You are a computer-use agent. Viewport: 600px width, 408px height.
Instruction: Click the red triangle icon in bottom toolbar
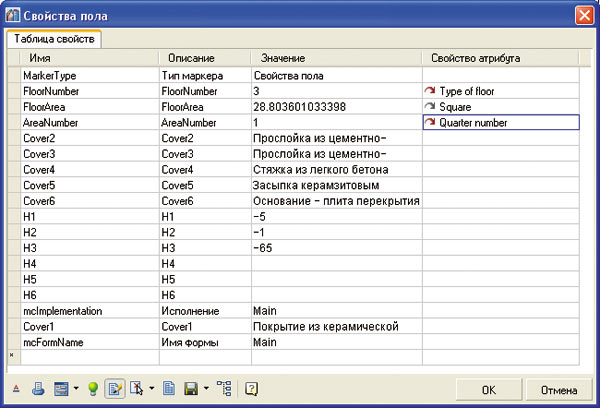coord(15,387)
